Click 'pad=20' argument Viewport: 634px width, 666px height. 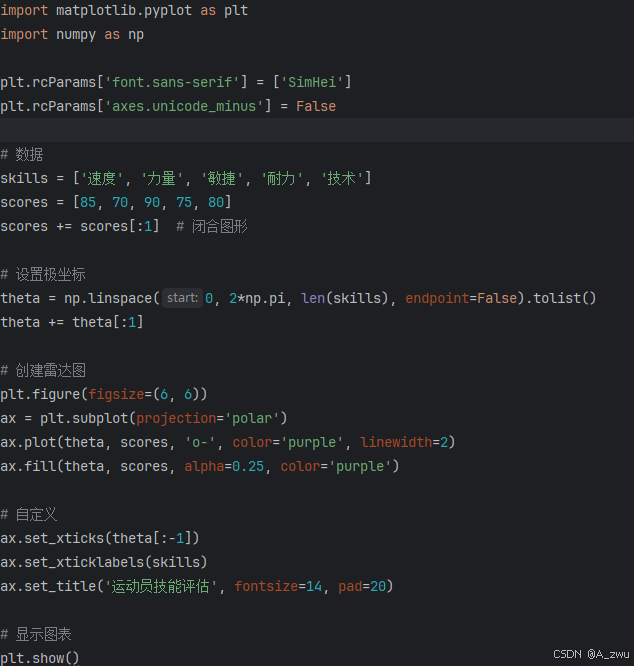pos(362,587)
